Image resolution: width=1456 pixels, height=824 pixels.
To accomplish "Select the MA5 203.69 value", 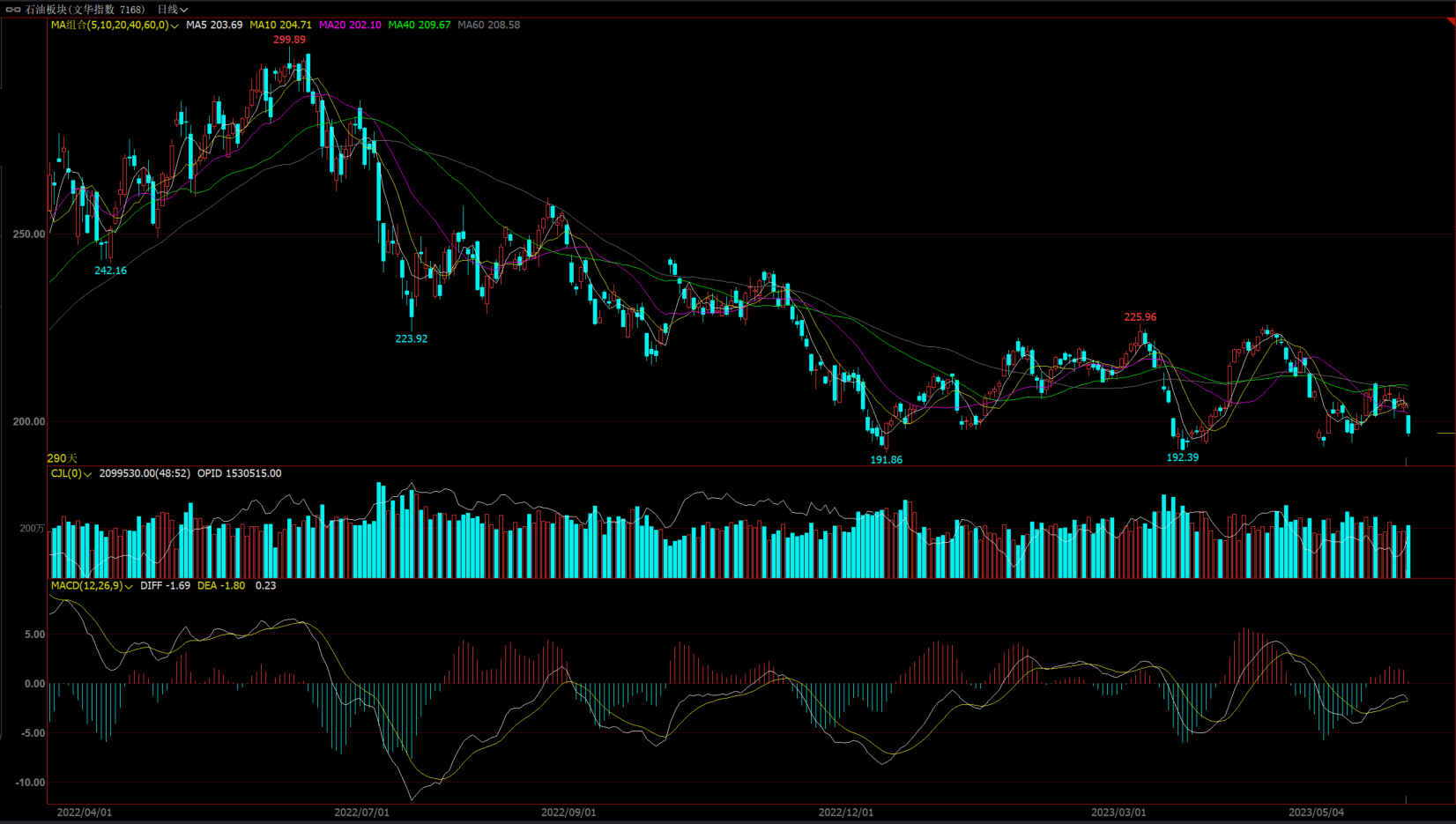I will click(214, 25).
